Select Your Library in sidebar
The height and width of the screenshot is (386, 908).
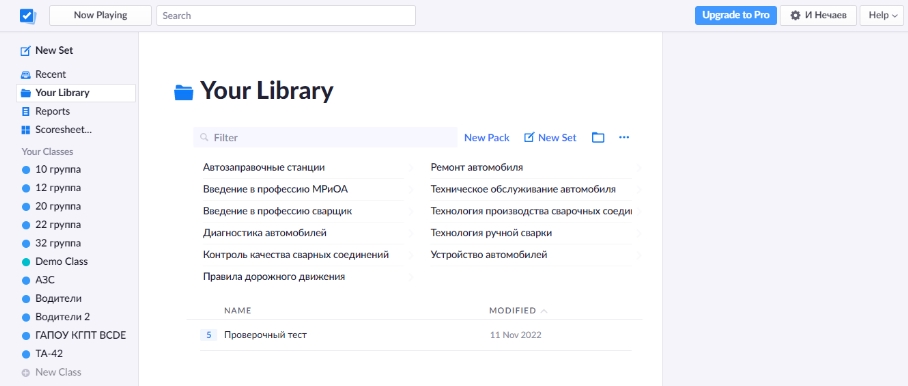[76, 93]
